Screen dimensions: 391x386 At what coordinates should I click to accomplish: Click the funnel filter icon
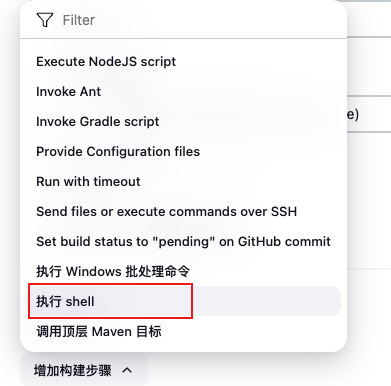[45, 20]
